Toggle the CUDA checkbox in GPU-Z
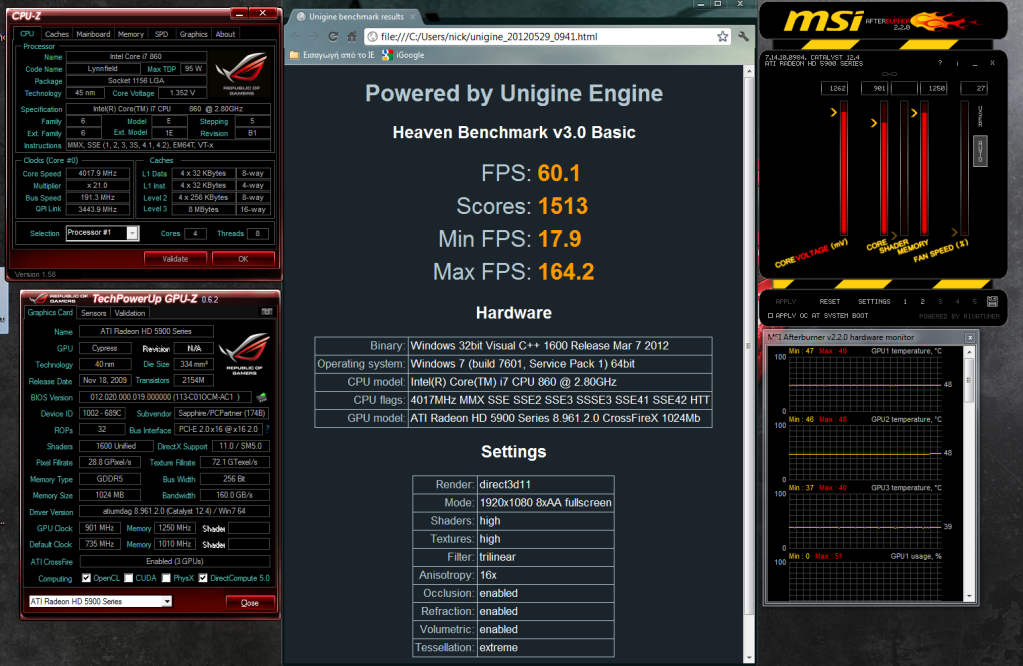Screen dimensions: 1023x666 129,578
